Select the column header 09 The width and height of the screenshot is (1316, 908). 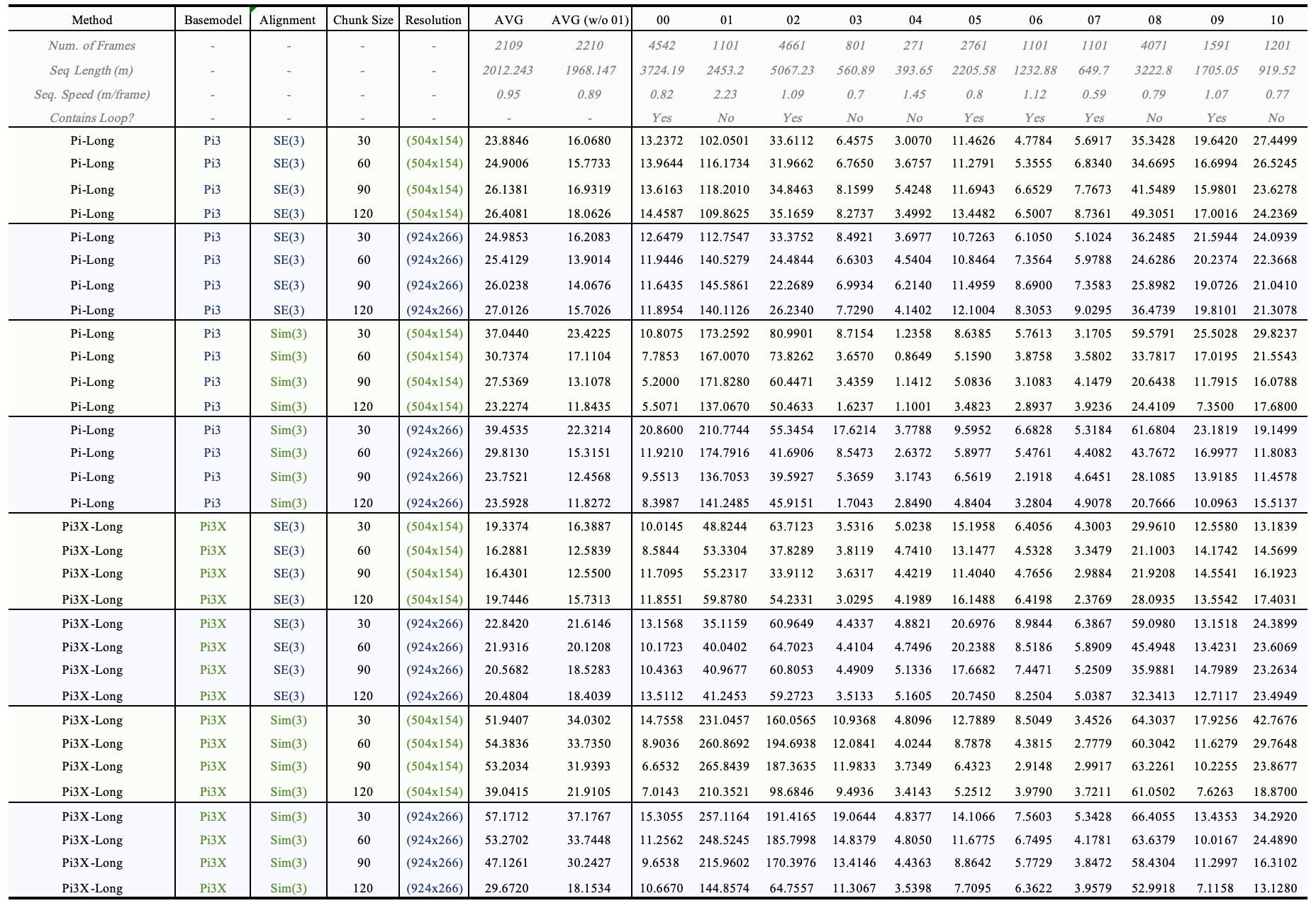[x=1217, y=20]
